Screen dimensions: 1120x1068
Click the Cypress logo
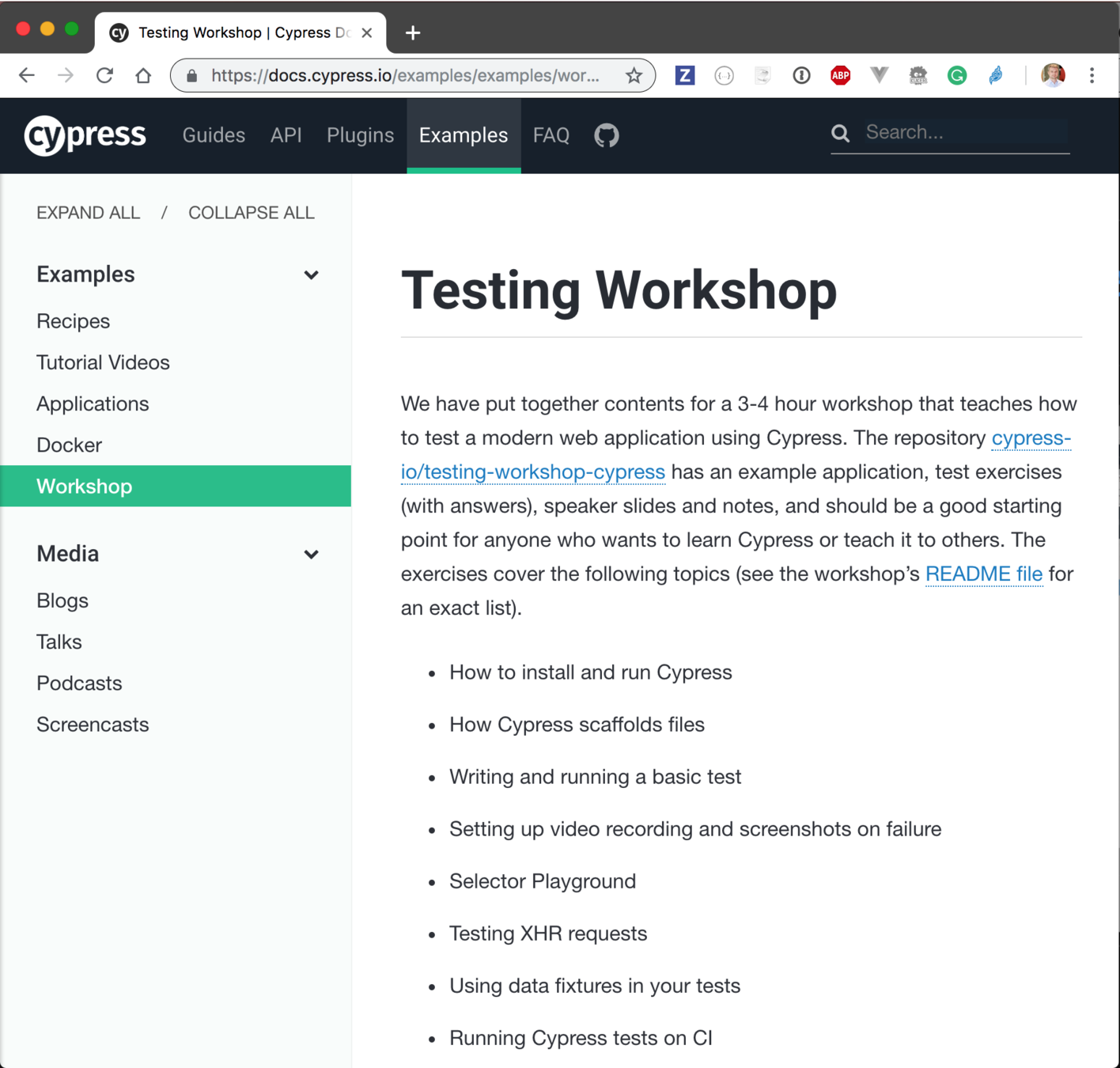tap(85, 135)
